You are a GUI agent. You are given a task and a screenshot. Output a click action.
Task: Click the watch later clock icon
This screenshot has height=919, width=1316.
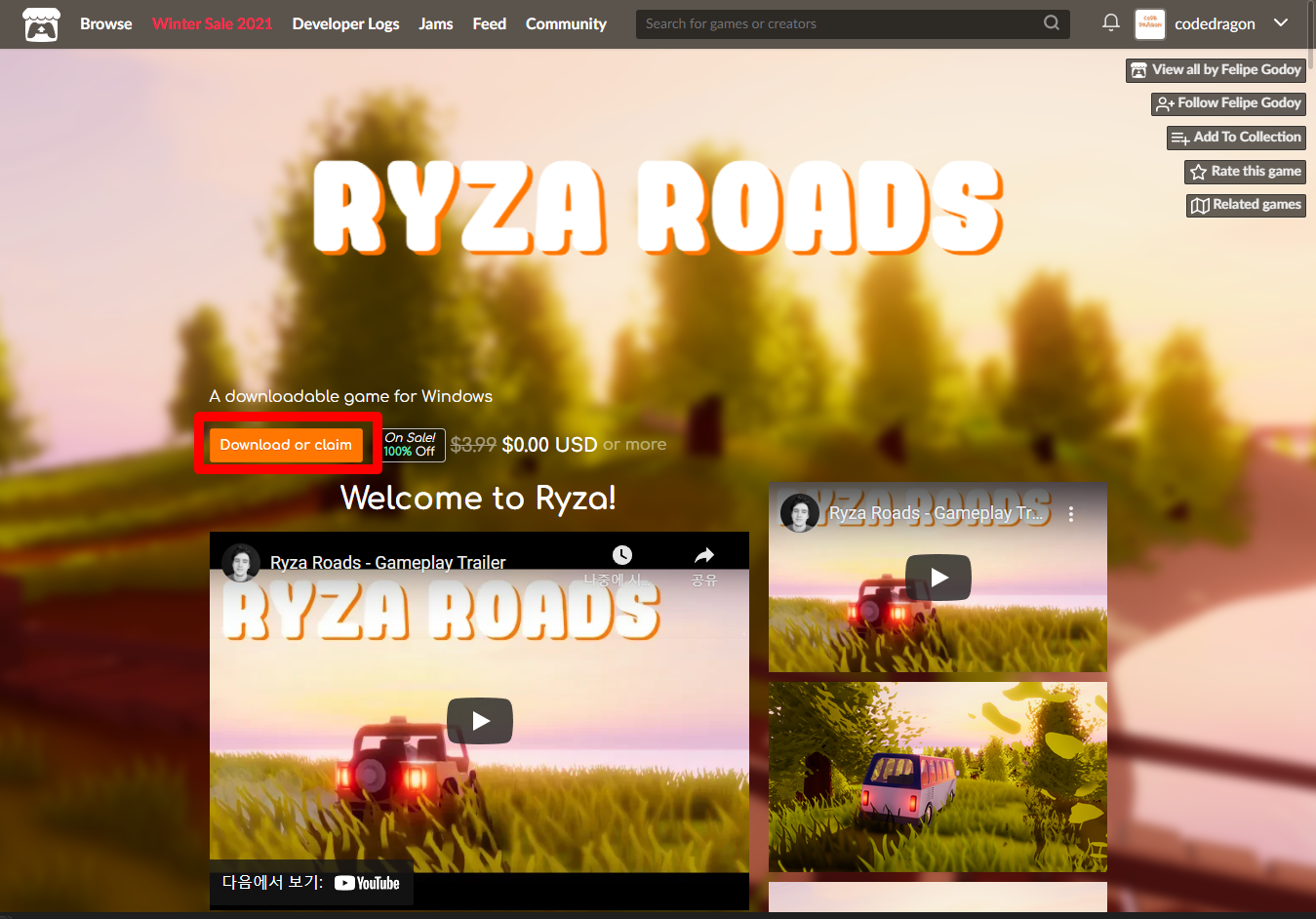point(621,556)
